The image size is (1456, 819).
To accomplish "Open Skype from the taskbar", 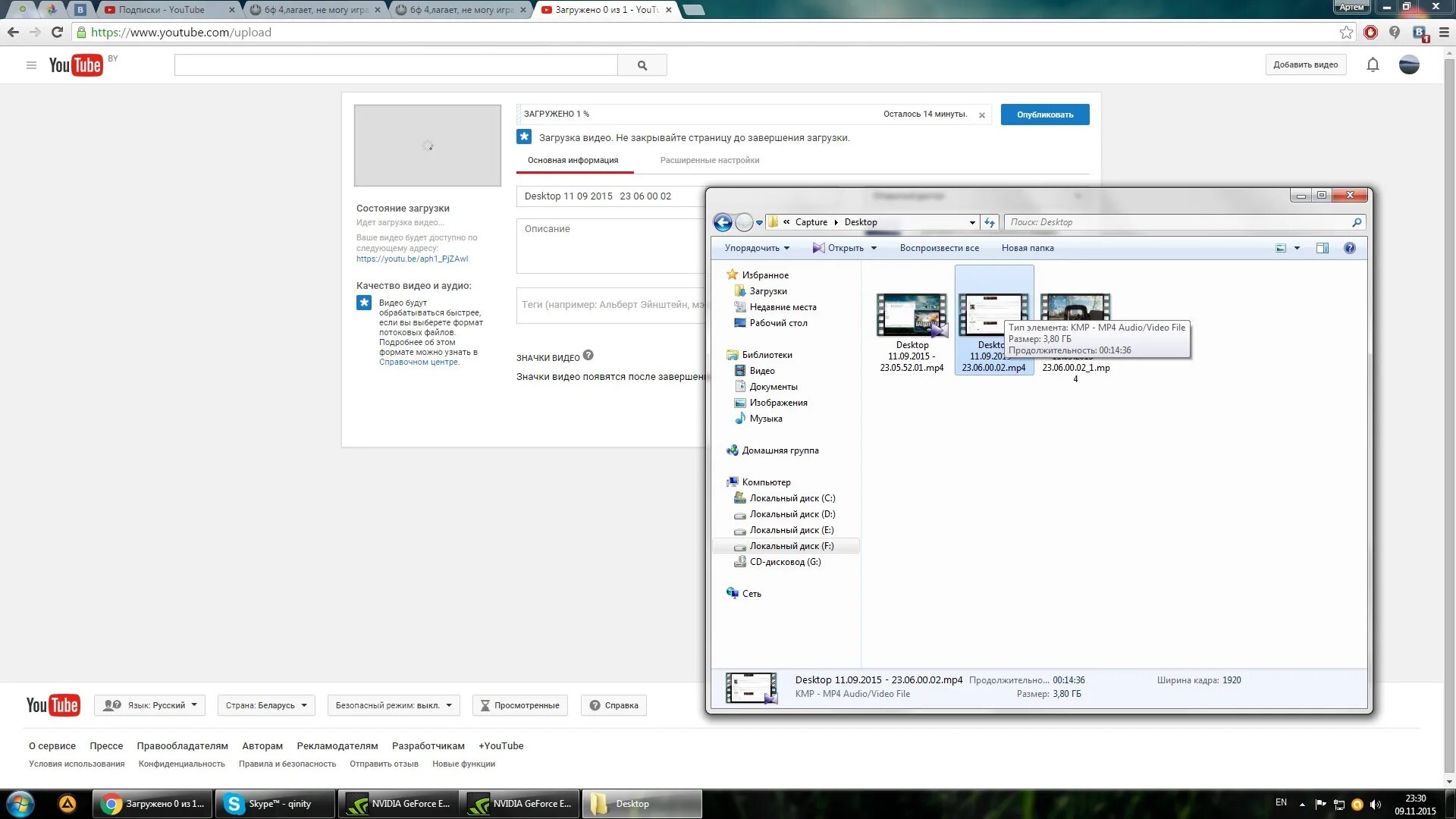I will click(275, 804).
